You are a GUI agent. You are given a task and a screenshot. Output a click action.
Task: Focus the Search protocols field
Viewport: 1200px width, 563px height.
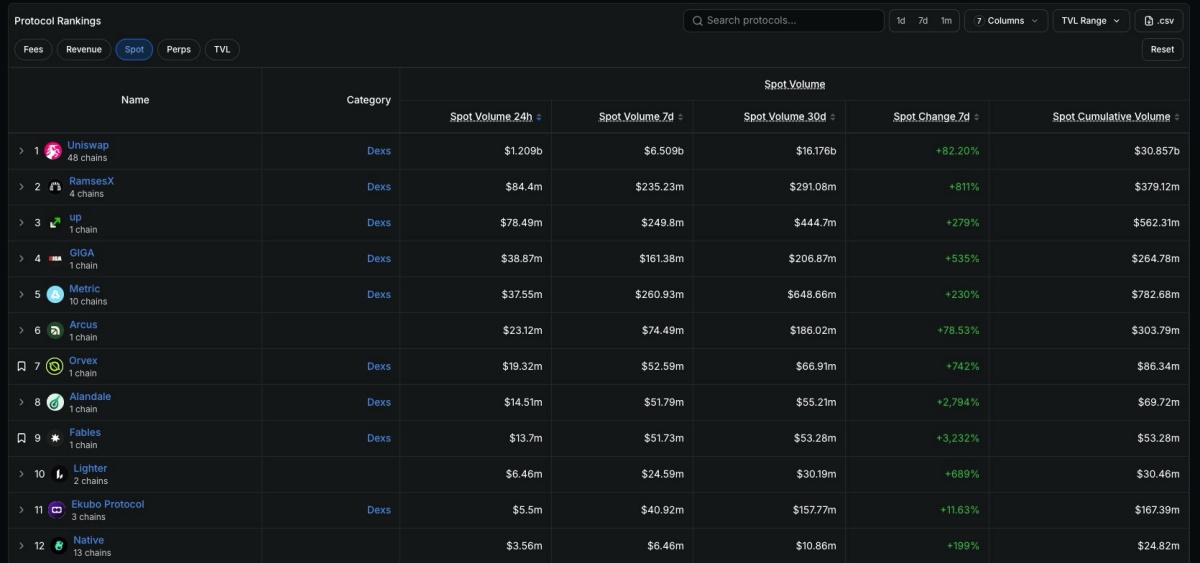(x=784, y=21)
